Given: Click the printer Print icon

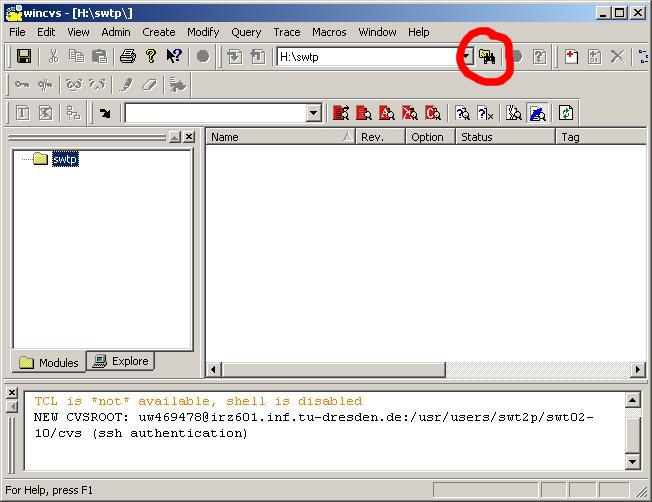Looking at the screenshot, I should [x=128, y=56].
